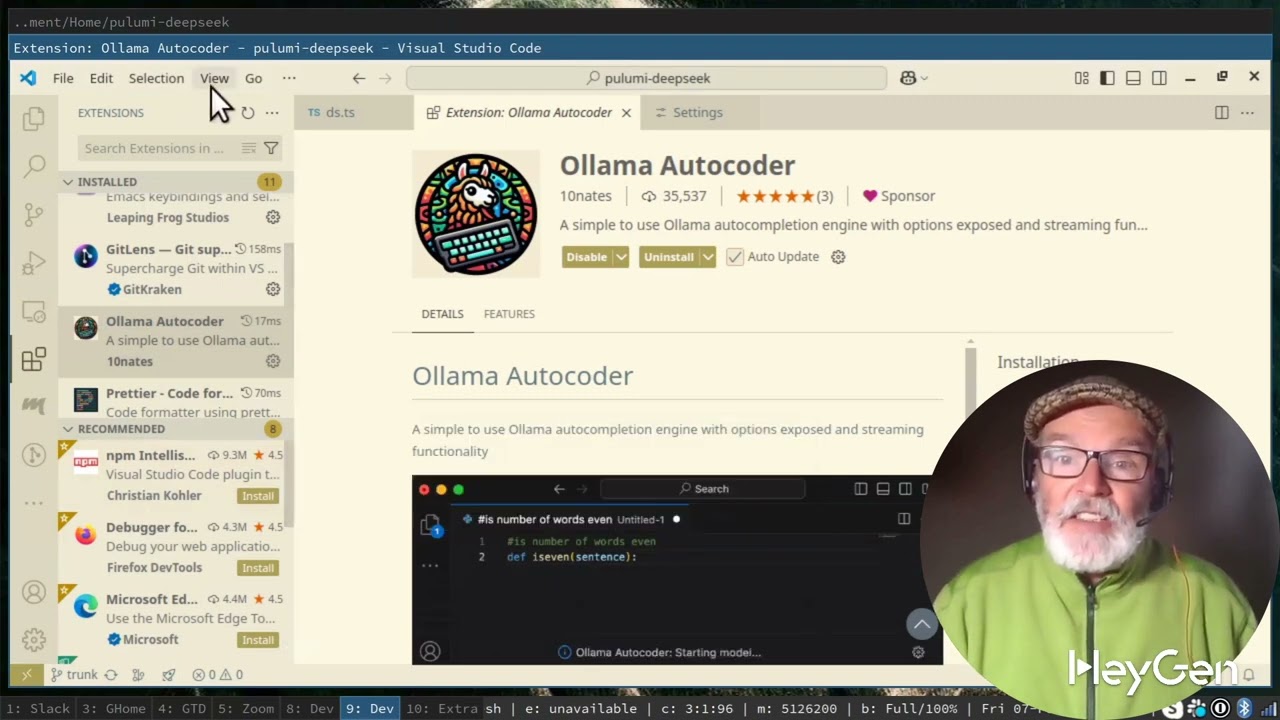Viewport: 1280px width, 720px height.
Task: Switch to the FEATURES tab
Action: tap(509, 314)
